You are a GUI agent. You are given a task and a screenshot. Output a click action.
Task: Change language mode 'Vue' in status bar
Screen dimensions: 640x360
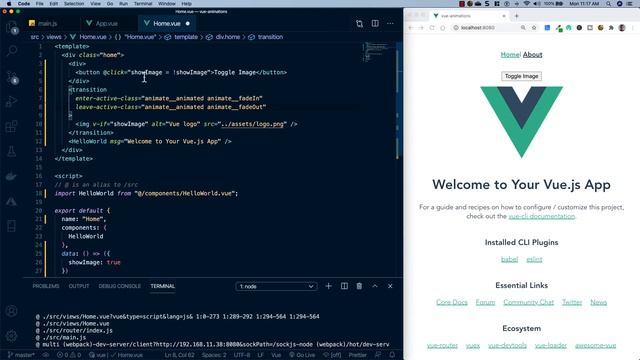pos(276,355)
